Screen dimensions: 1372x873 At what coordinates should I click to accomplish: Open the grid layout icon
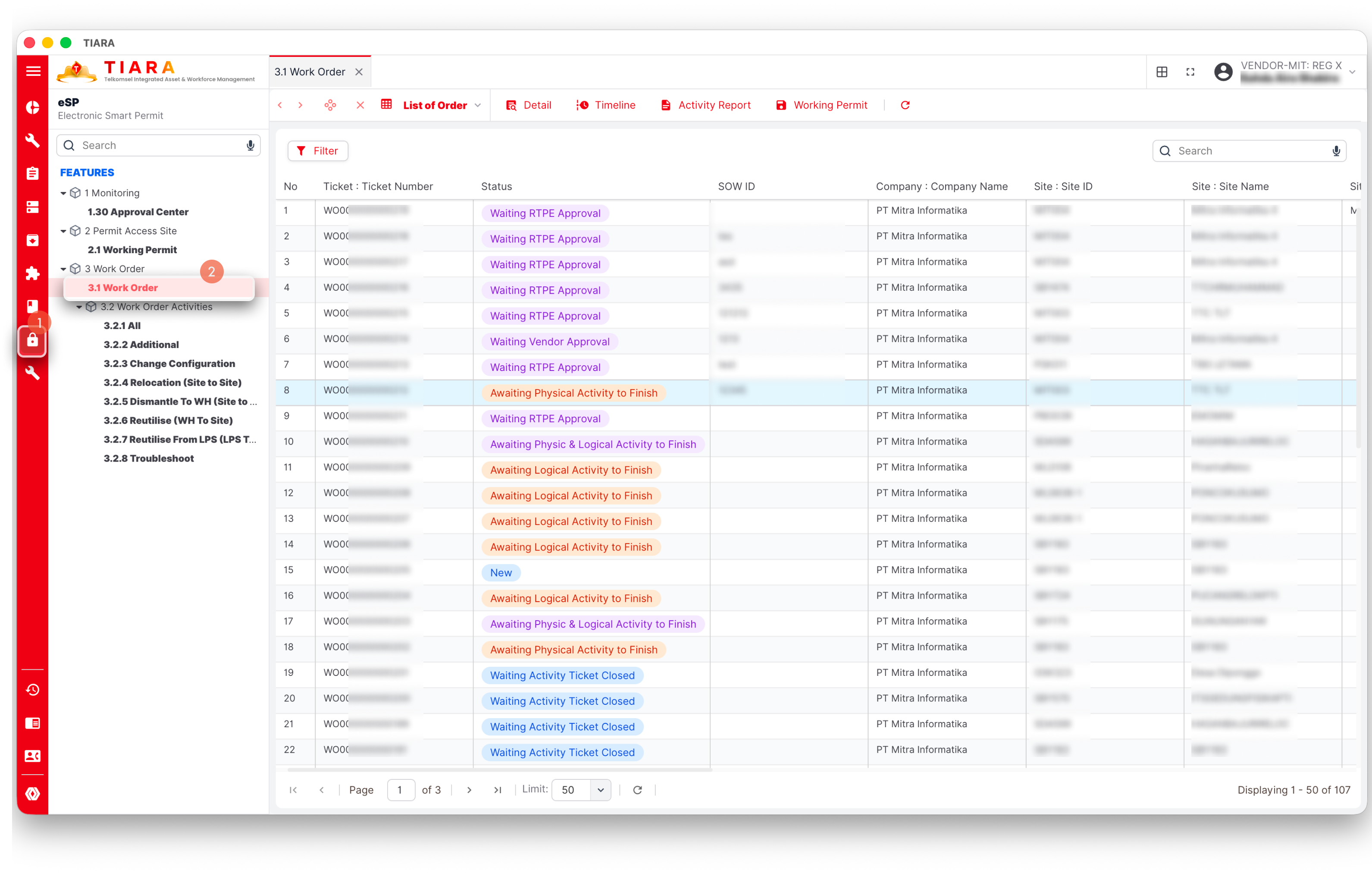(1162, 72)
